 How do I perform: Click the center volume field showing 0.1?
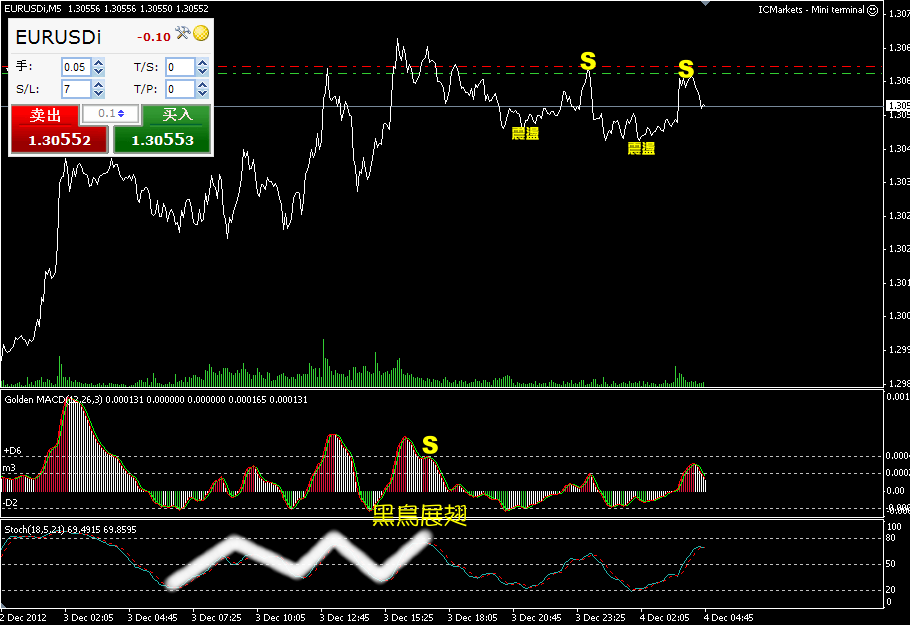click(x=110, y=114)
